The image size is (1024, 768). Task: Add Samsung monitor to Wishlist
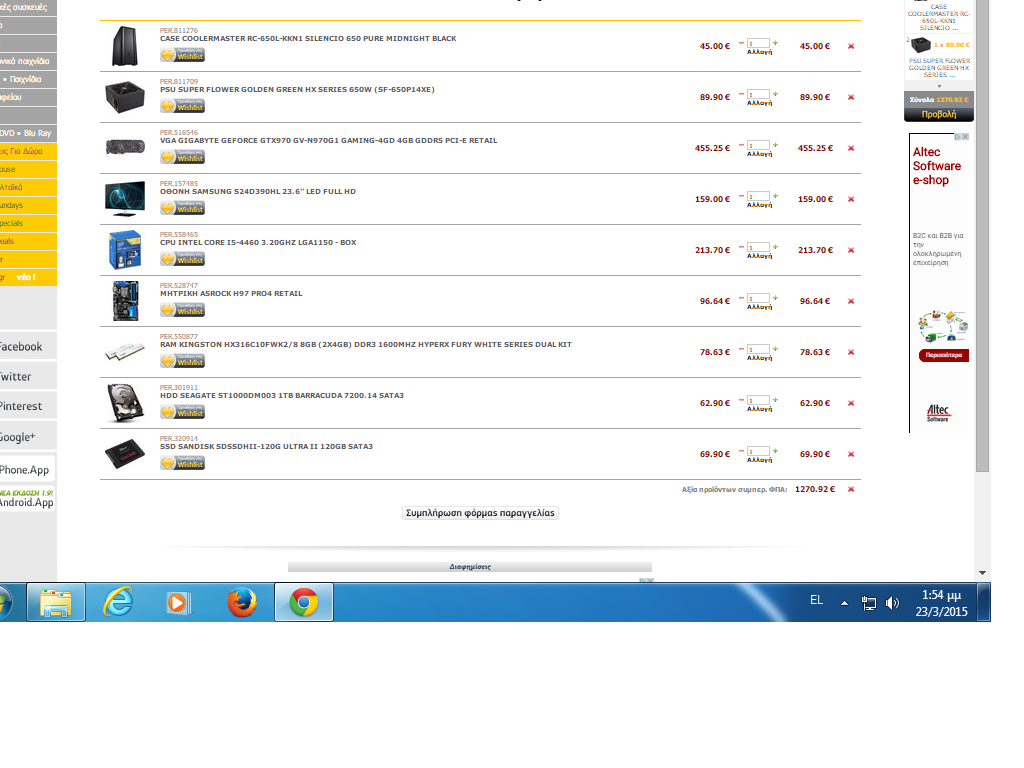coord(182,208)
